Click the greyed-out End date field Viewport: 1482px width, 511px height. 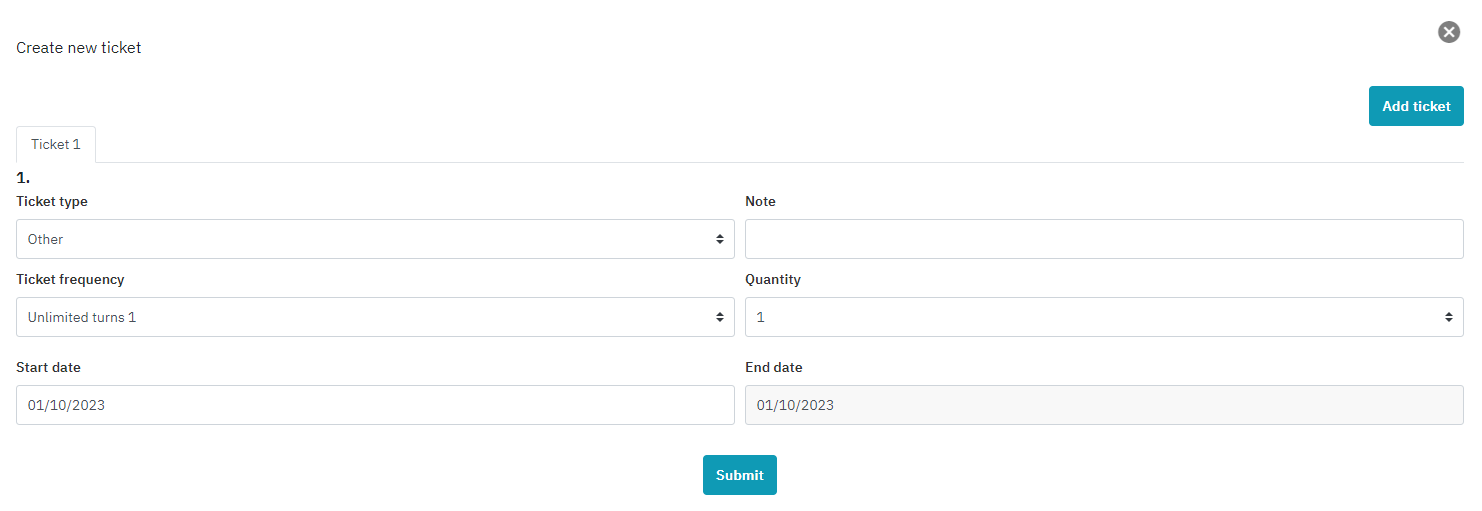1104,405
